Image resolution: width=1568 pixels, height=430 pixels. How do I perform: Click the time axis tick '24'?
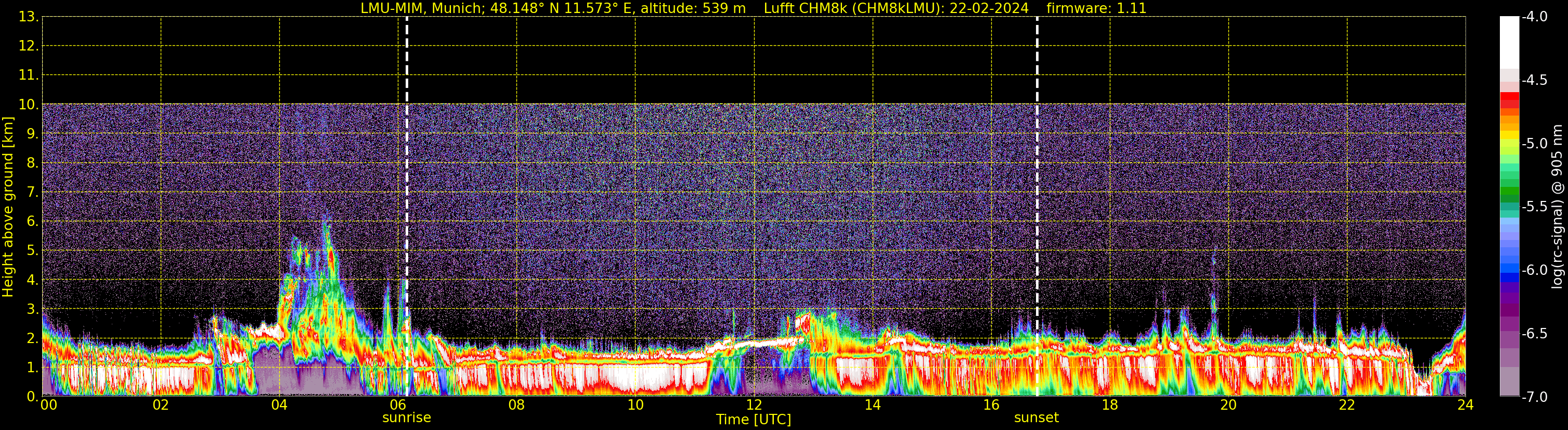1466,405
